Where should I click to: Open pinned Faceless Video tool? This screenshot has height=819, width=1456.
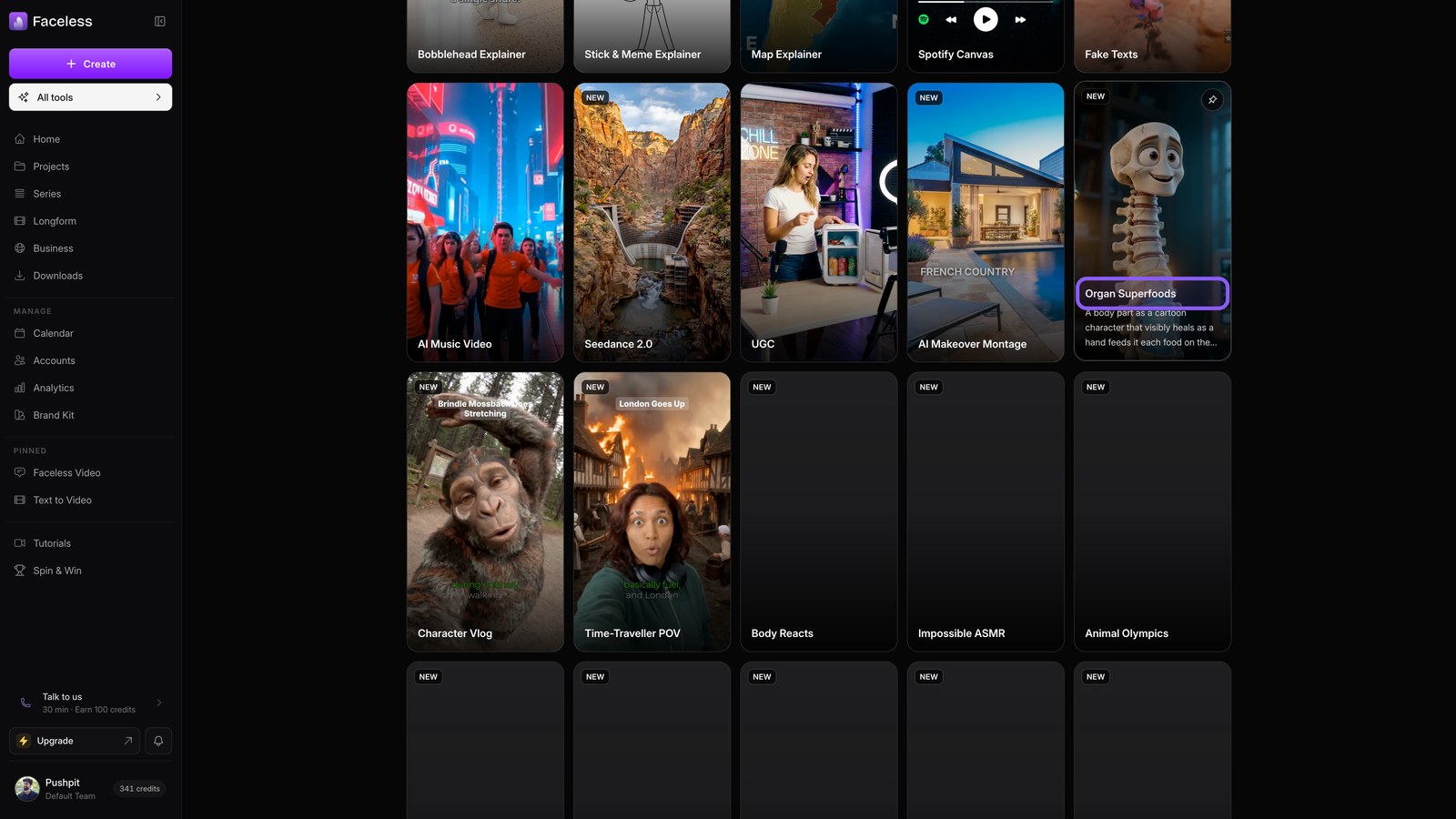[90, 473]
